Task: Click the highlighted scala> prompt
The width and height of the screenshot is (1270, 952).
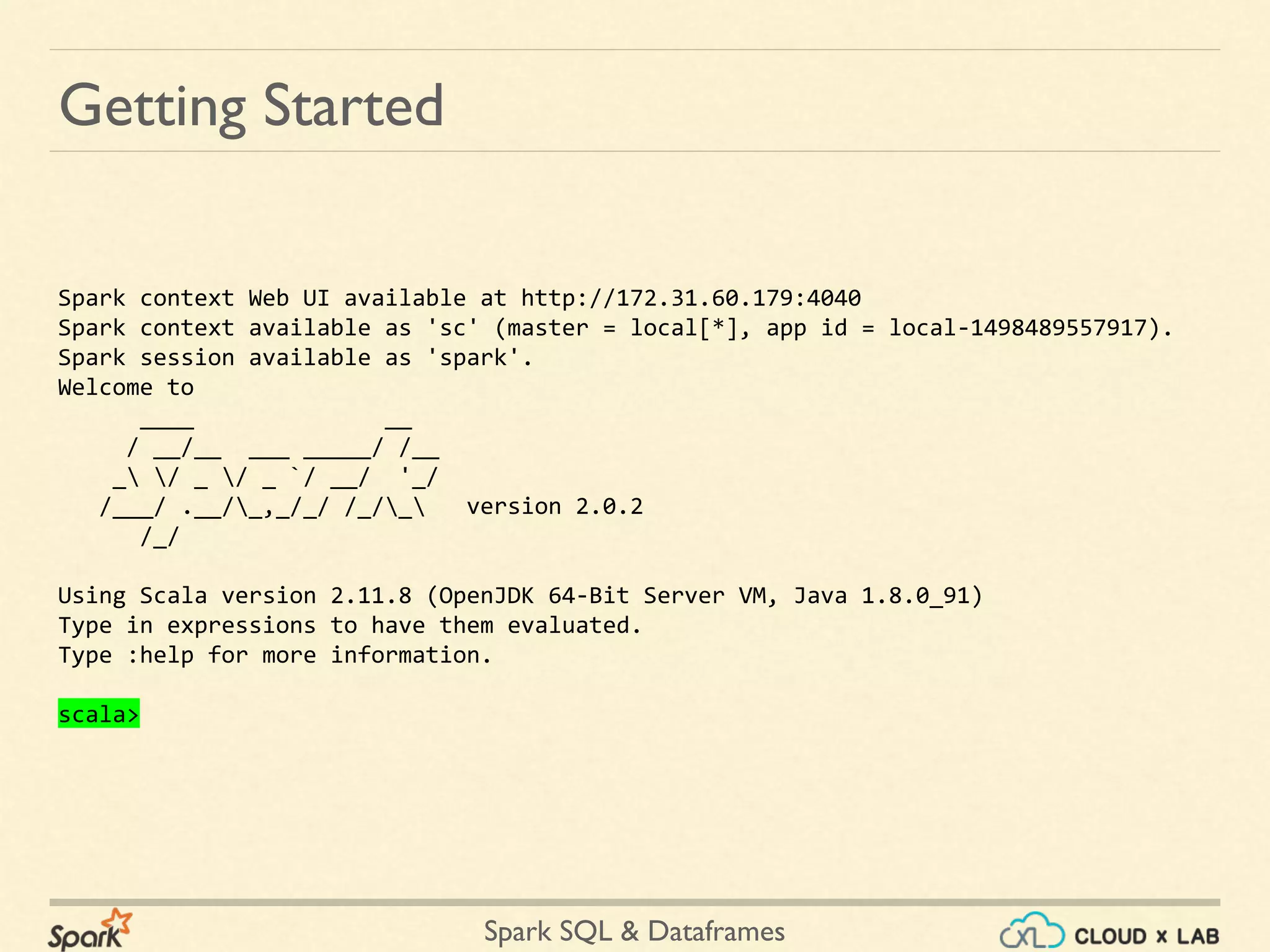Action: 98,715
